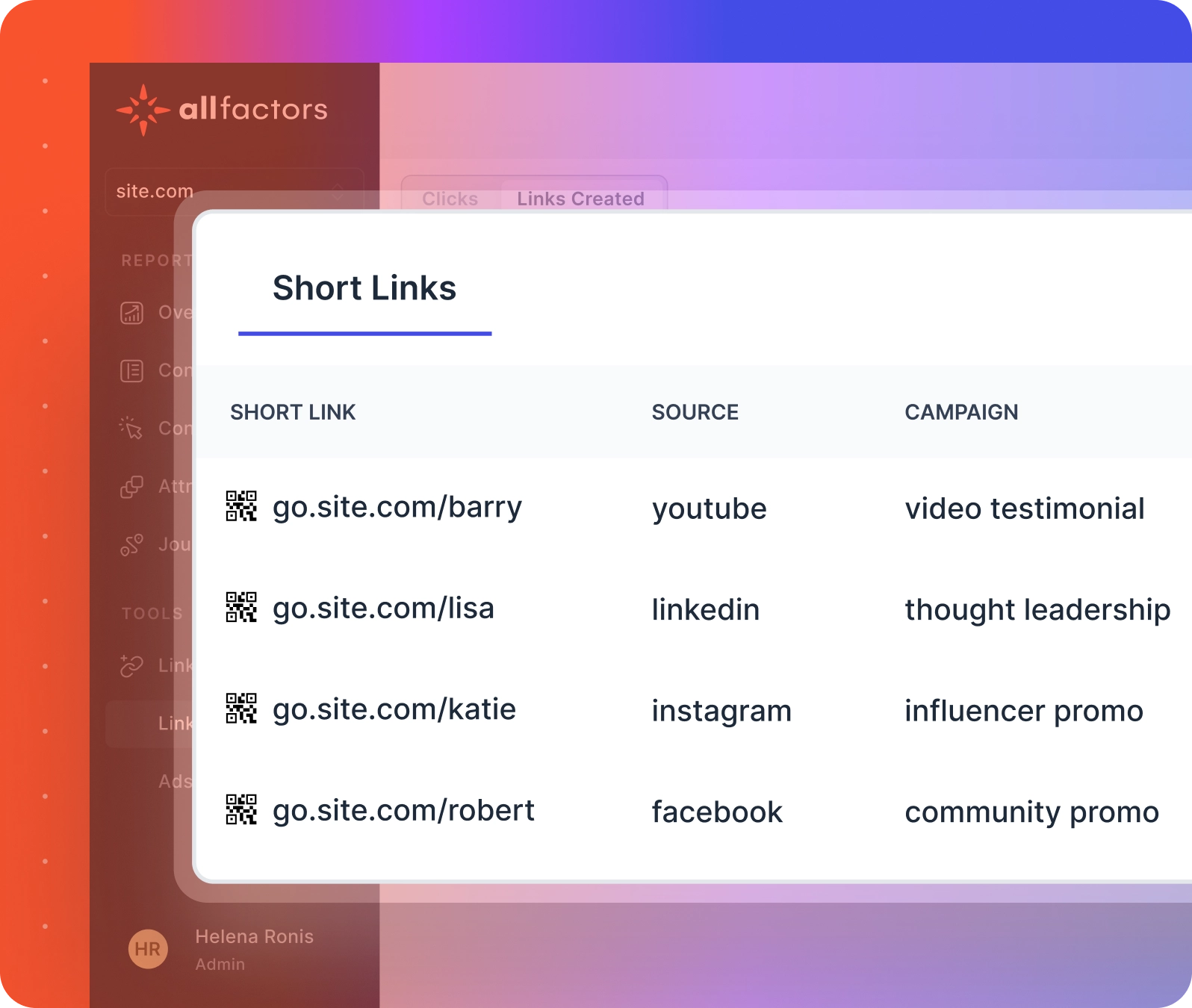Switch to the Links Created tab

click(580, 199)
